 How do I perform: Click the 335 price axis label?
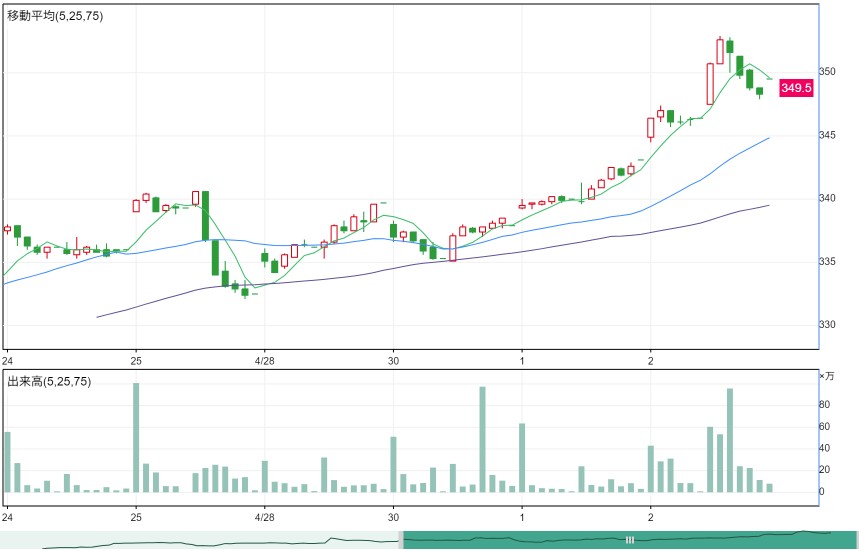827,261
